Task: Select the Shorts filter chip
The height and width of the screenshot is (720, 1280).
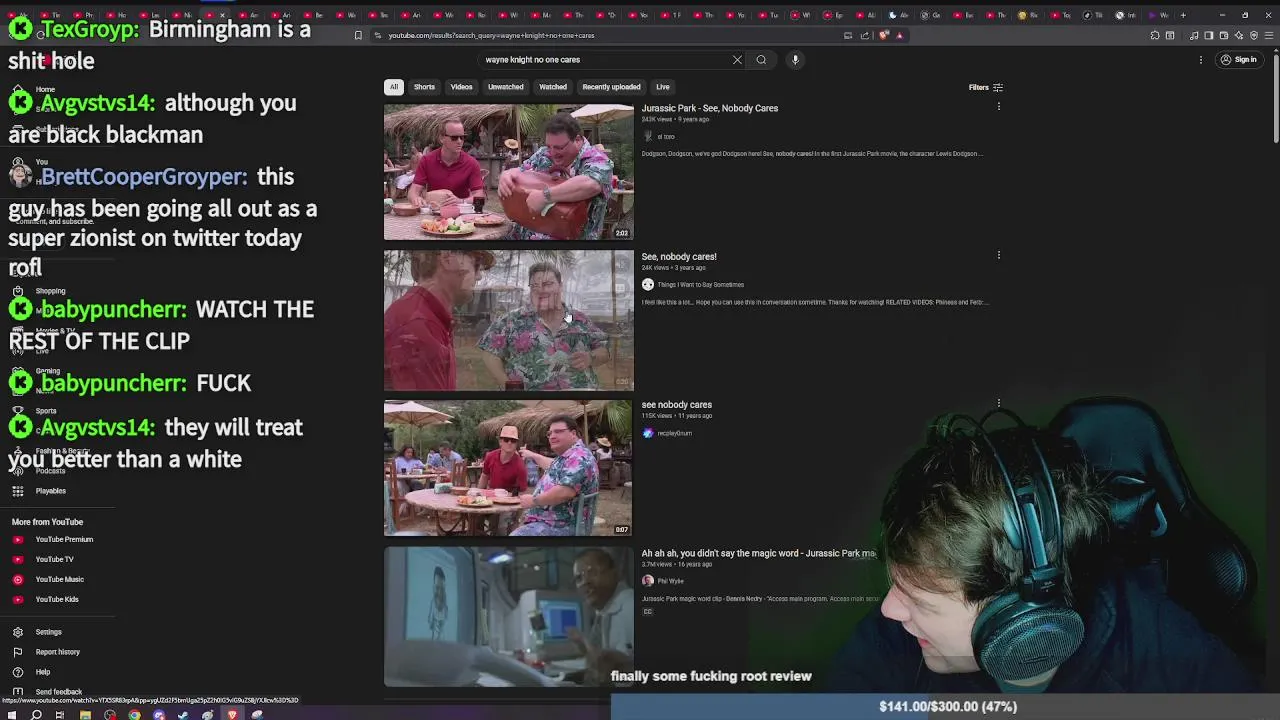Action: [424, 87]
